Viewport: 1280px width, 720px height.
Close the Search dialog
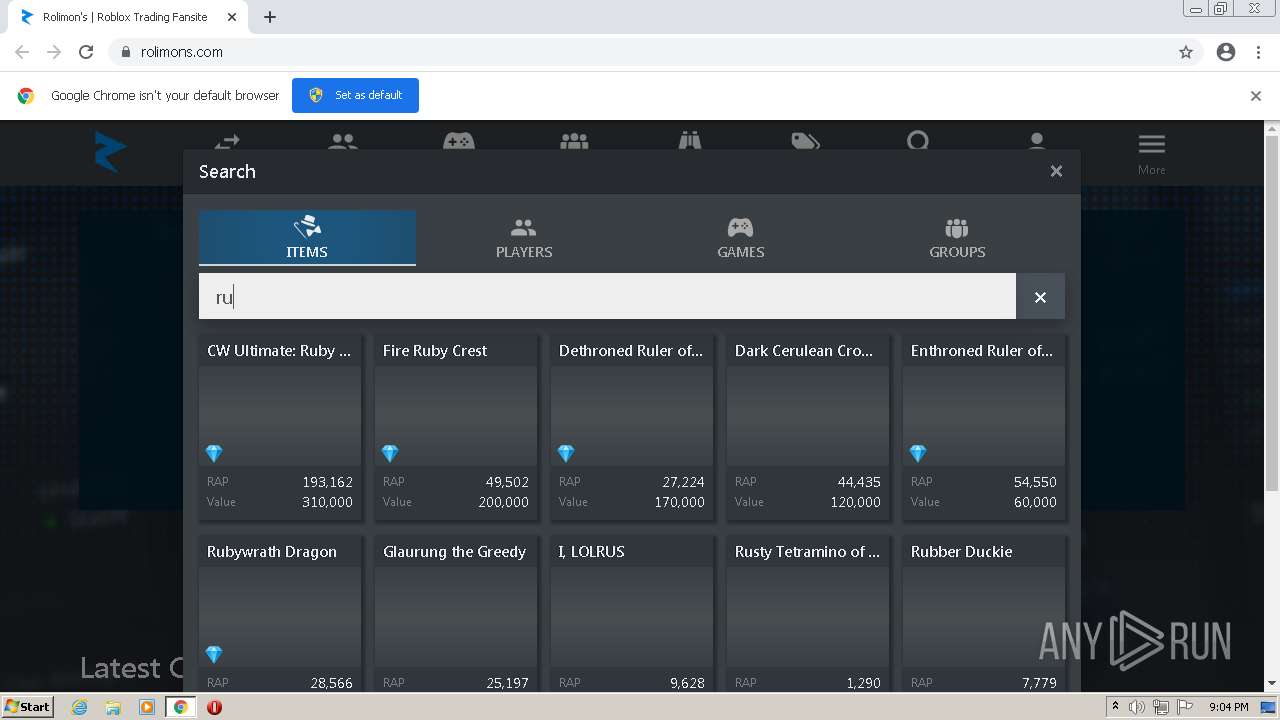click(x=1056, y=171)
